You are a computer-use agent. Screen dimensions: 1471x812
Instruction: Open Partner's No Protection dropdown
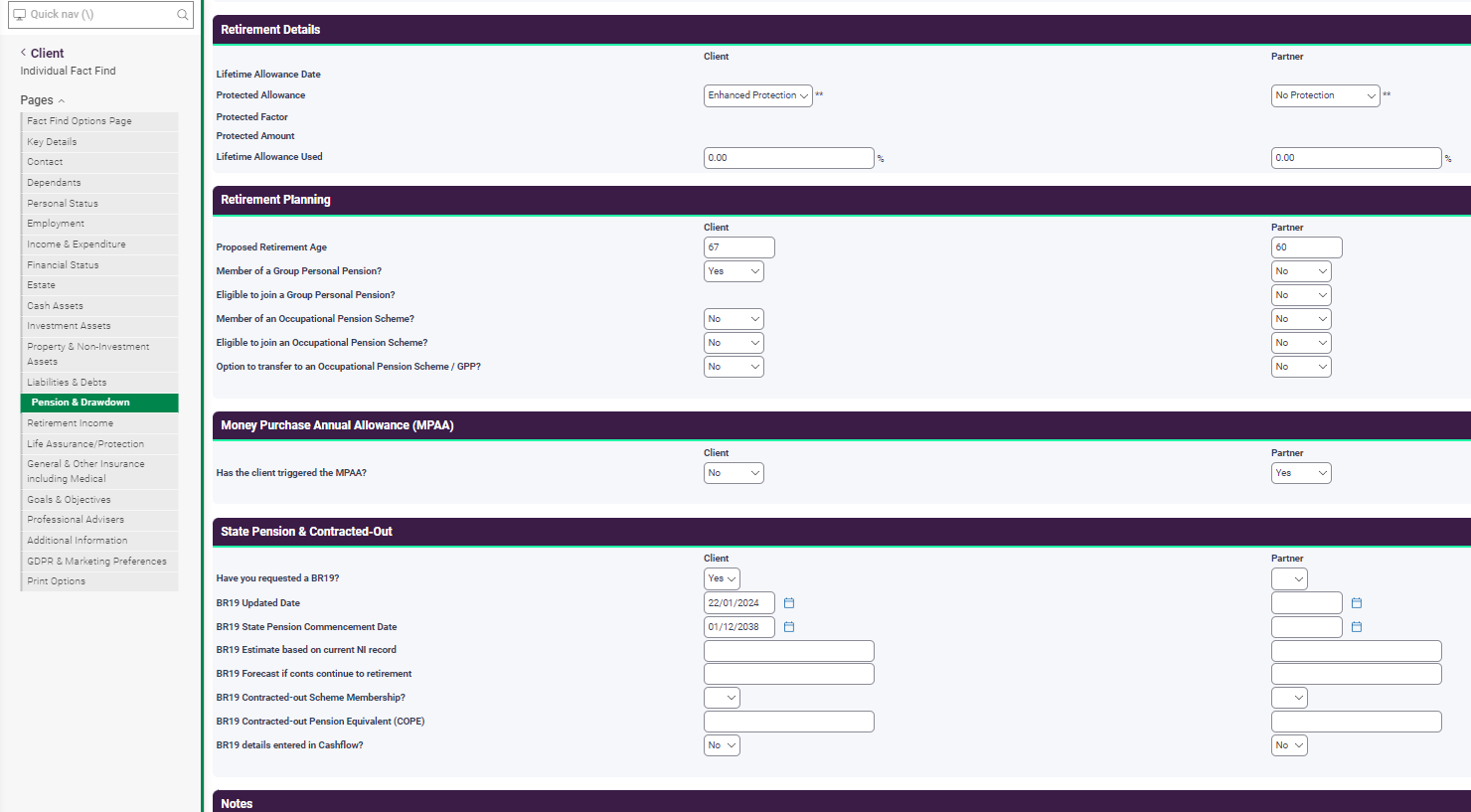[1325, 95]
